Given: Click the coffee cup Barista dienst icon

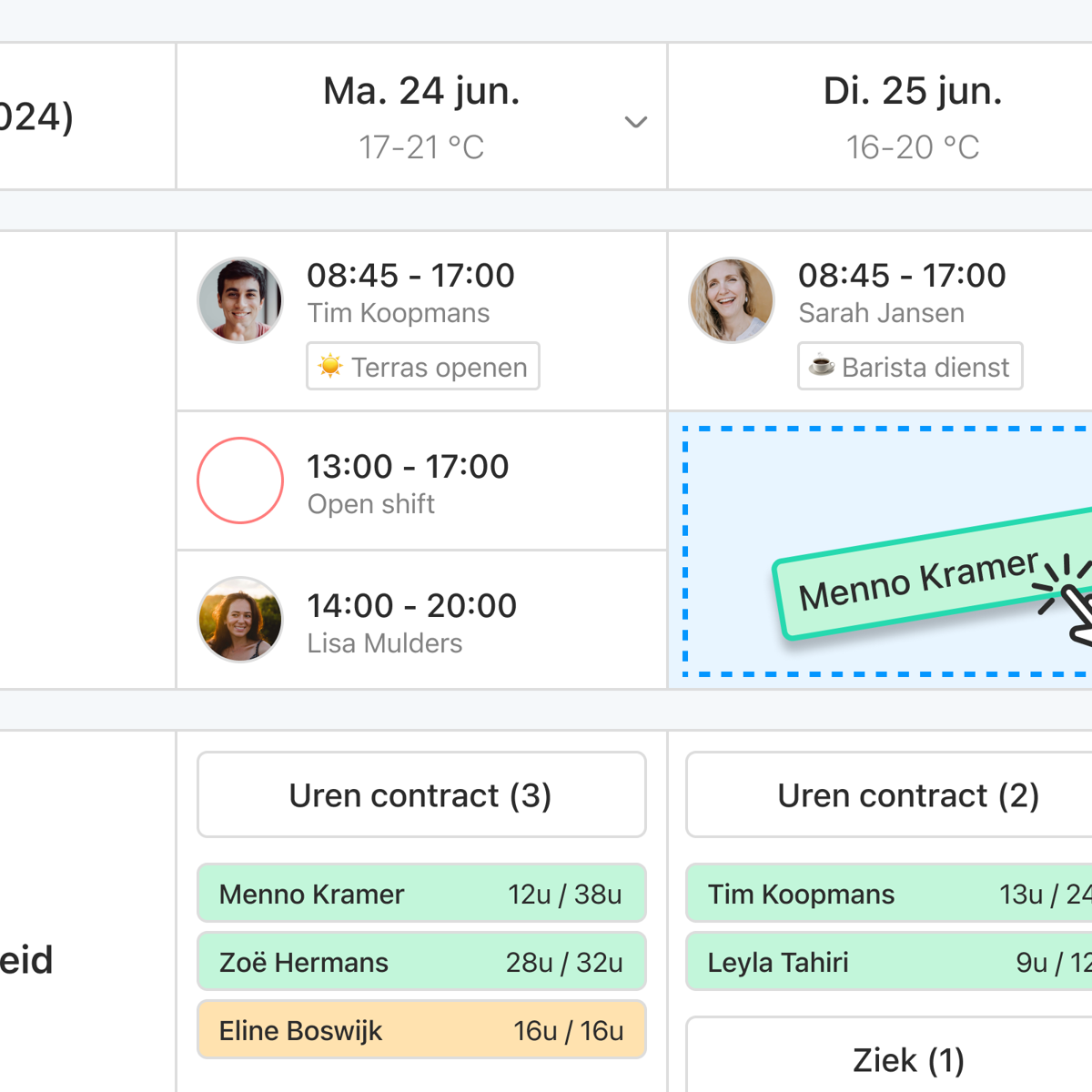Looking at the screenshot, I should (x=822, y=366).
